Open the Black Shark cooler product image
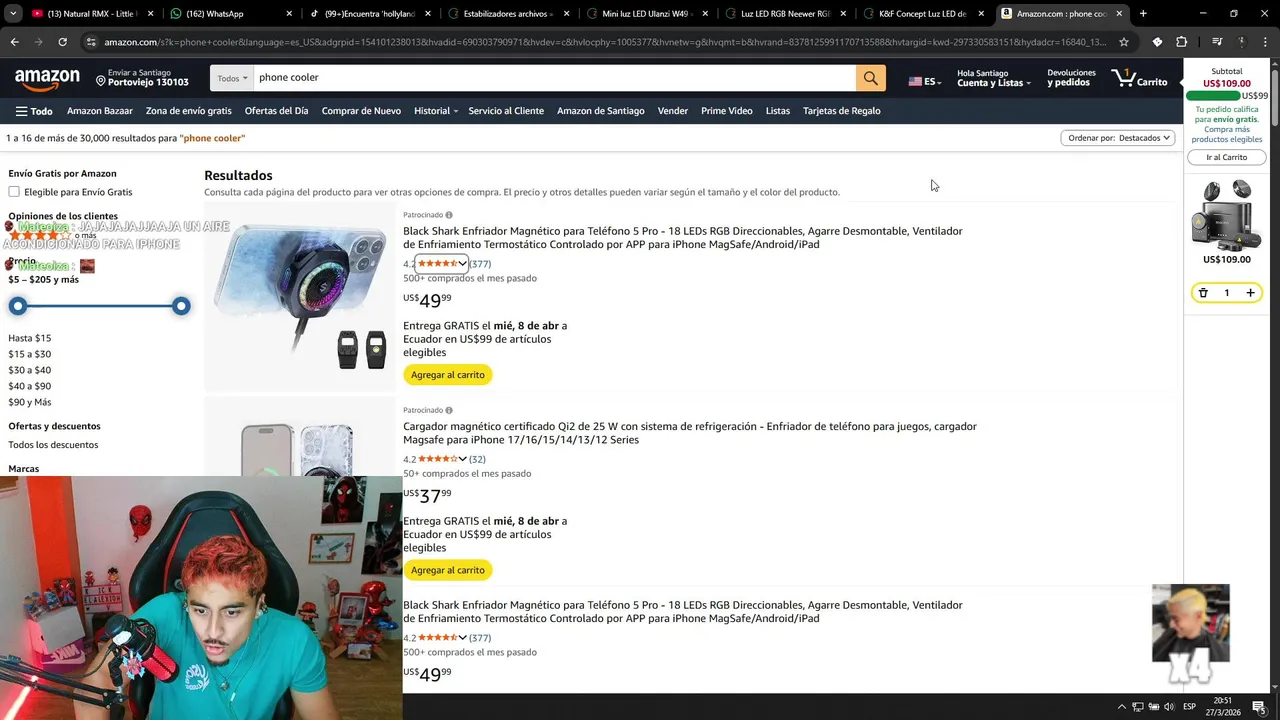Screen dimensions: 1280x720 point(300,295)
